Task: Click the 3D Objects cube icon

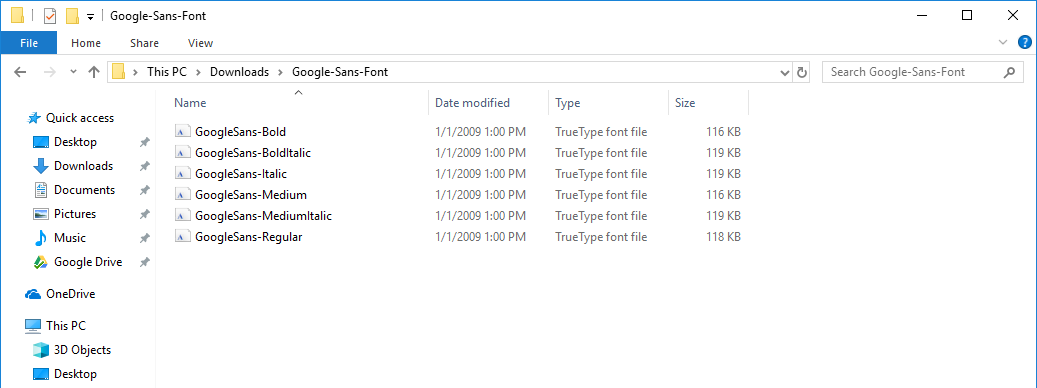Action: coord(41,350)
